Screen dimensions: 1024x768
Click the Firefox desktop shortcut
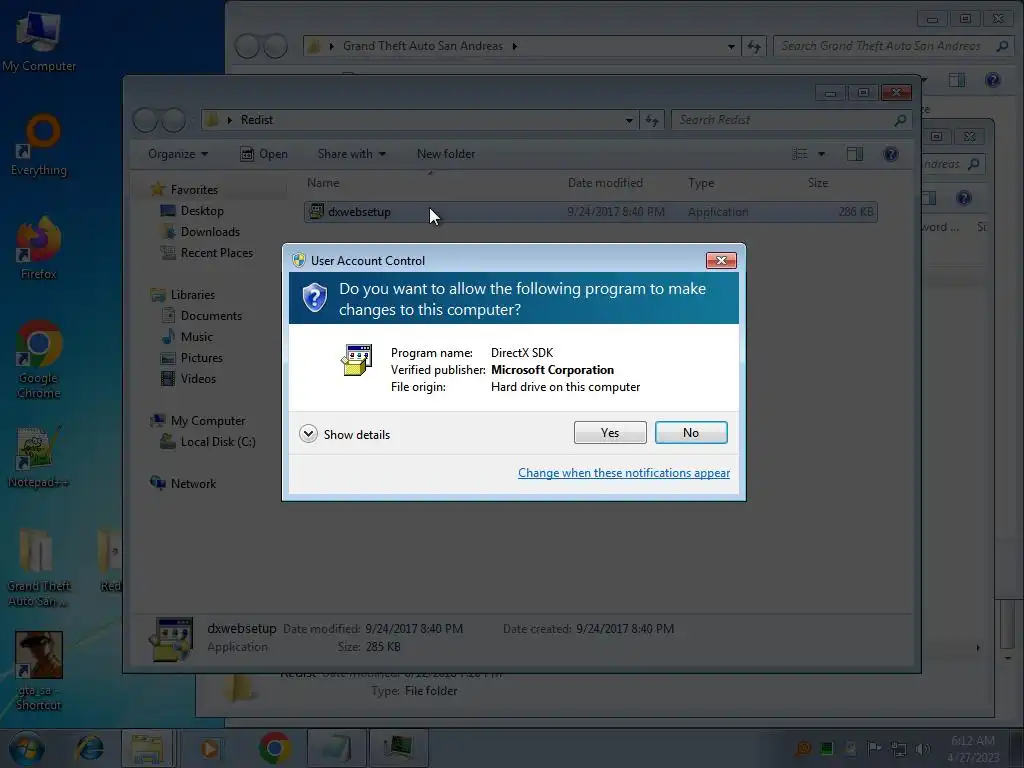(x=39, y=249)
